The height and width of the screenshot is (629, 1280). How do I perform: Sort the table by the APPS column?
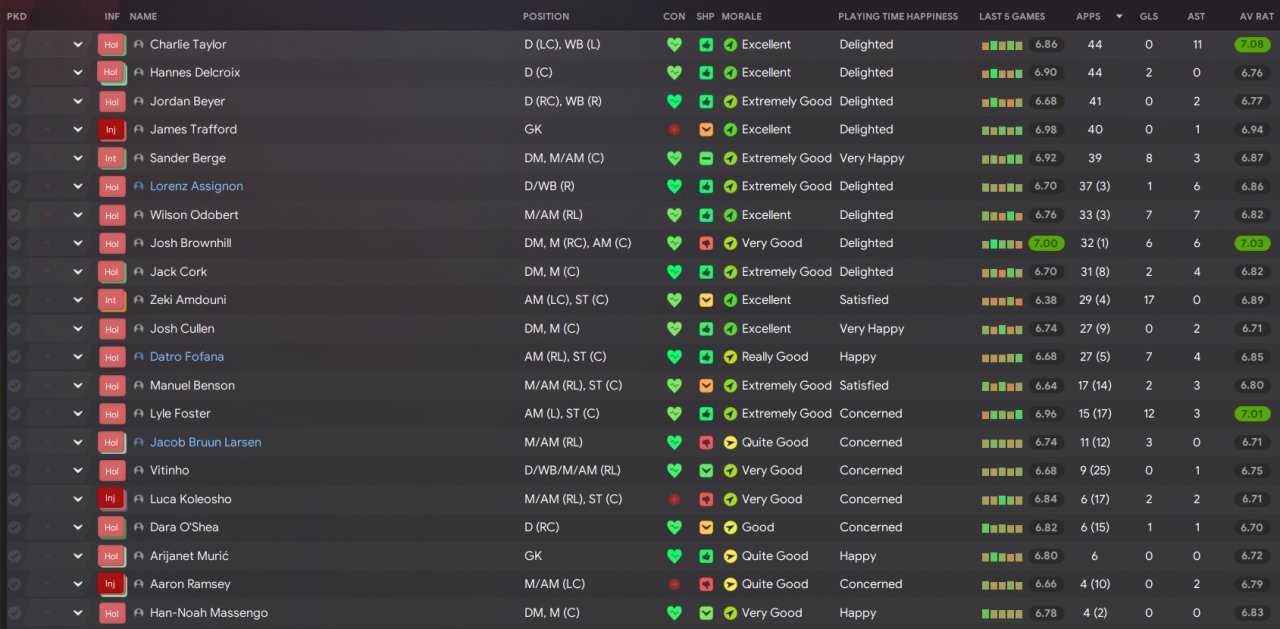(1088, 16)
